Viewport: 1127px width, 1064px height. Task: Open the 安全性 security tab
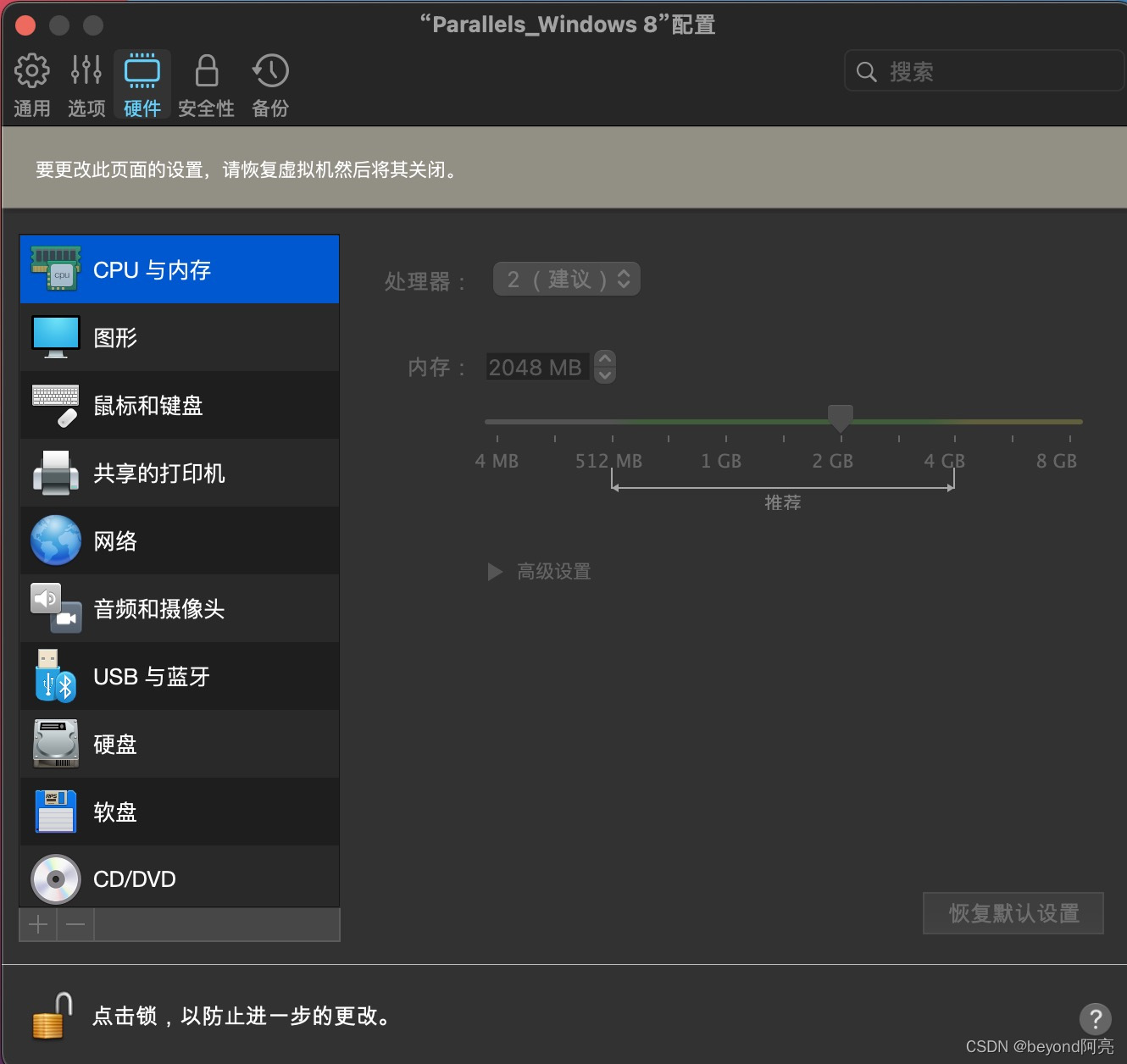coord(206,85)
